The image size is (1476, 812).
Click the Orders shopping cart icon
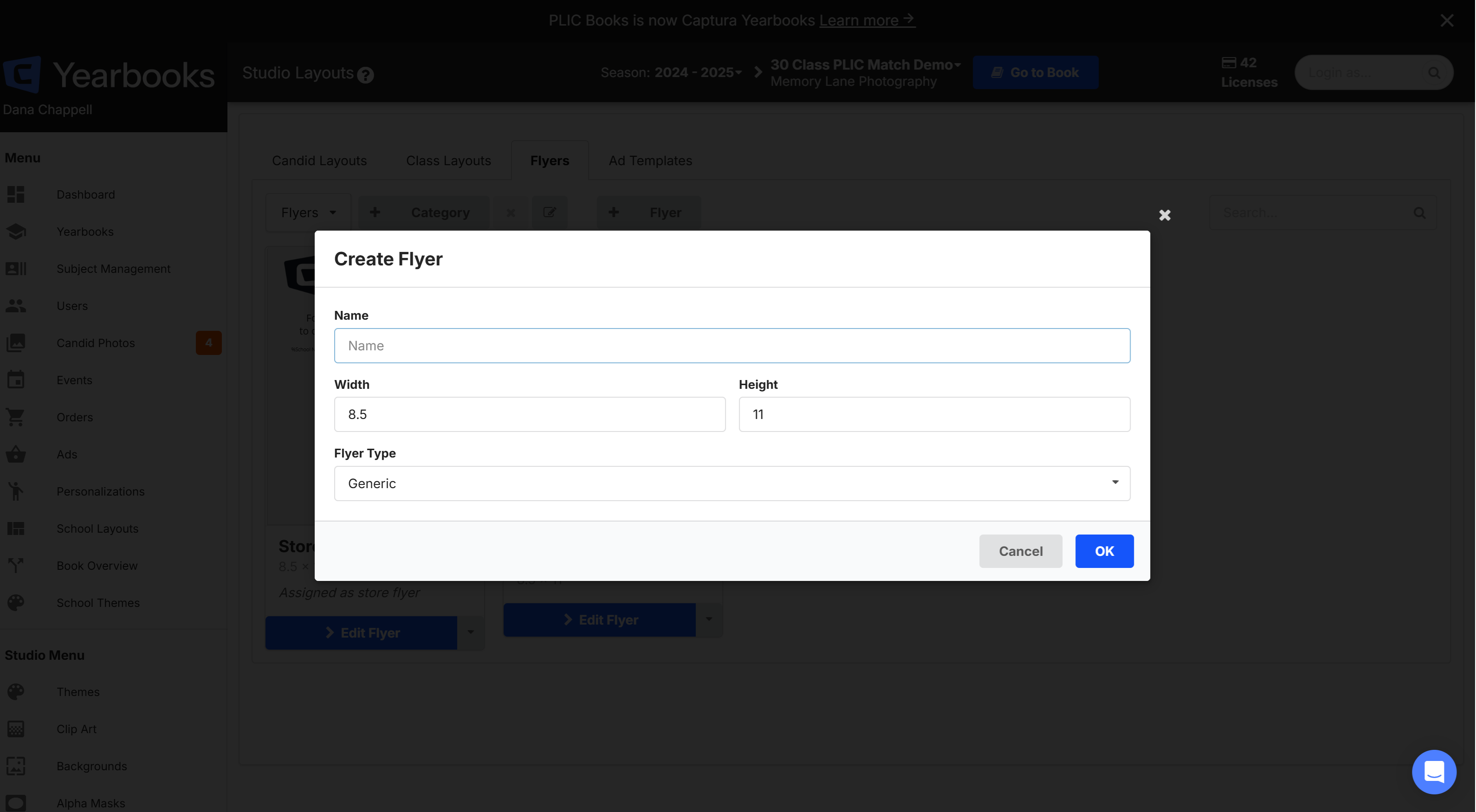click(x=16, y=417)
